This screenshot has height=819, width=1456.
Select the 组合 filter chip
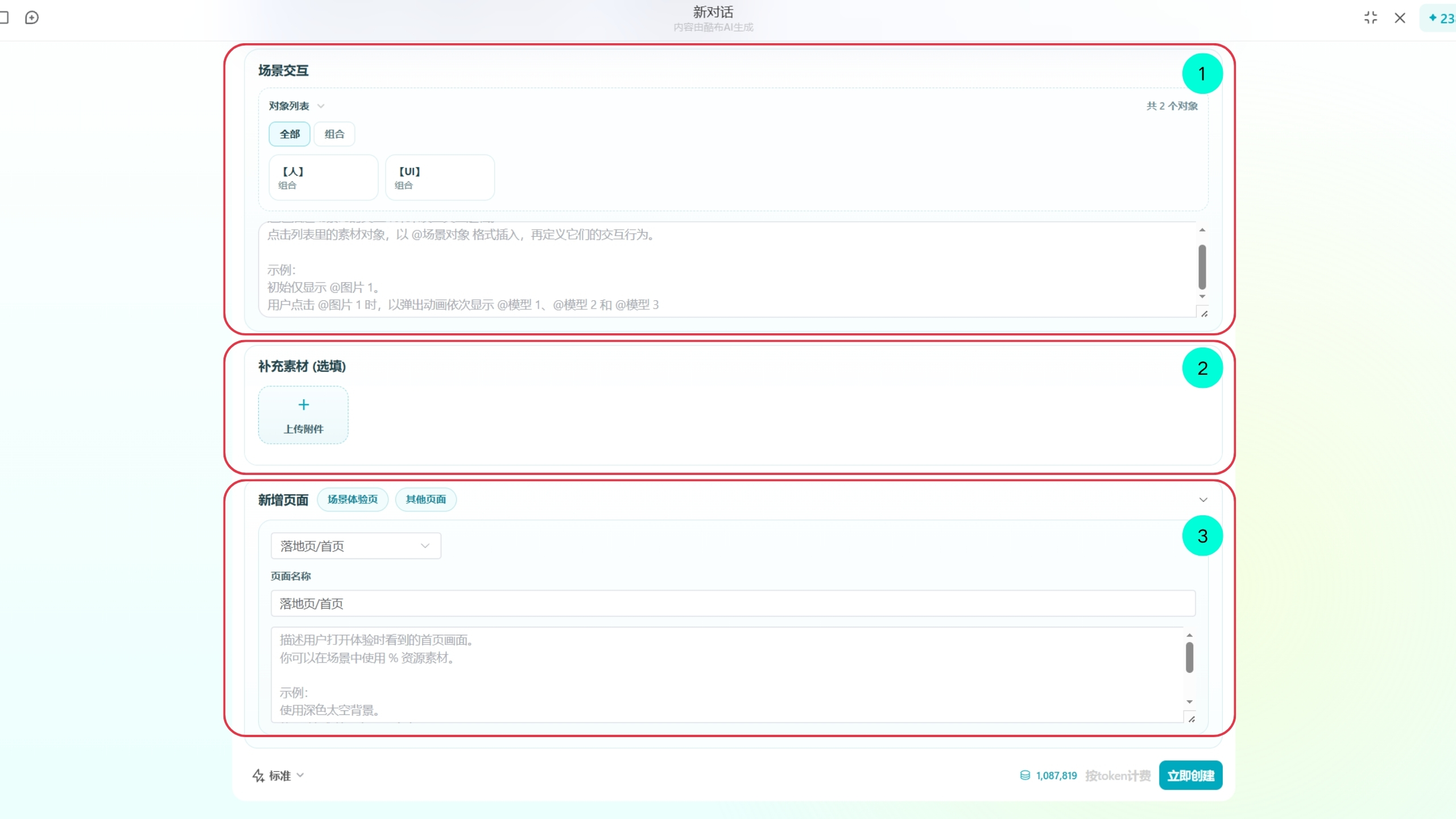(x=334, y=134)
